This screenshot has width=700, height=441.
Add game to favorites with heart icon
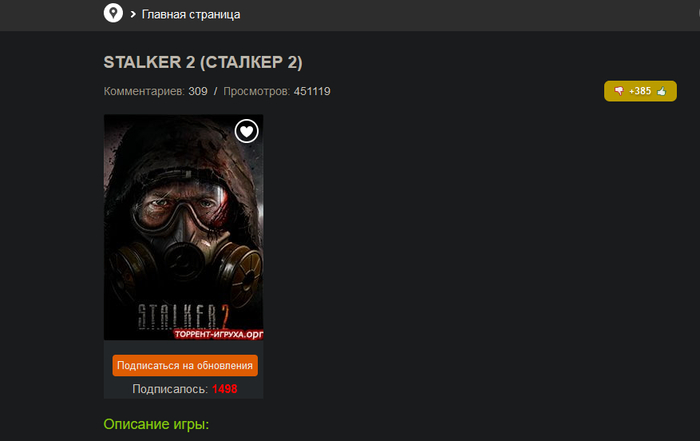(x=246, y=131)
